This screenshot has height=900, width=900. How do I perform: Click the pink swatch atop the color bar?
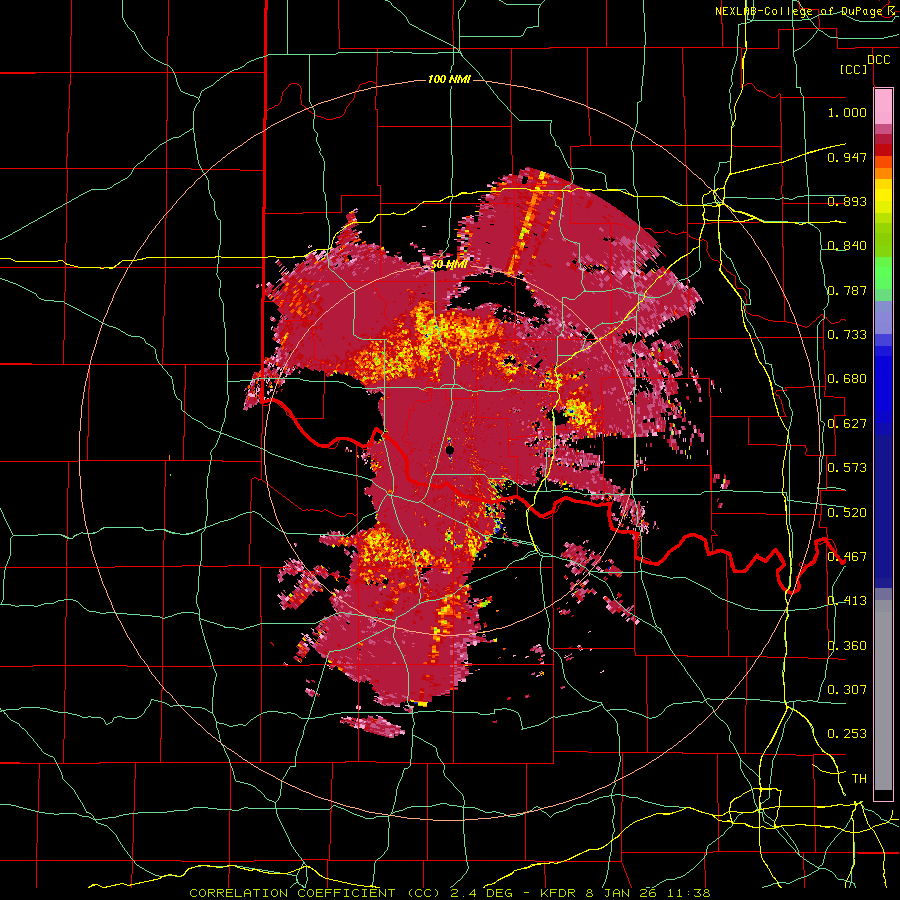tap(883, 106)
